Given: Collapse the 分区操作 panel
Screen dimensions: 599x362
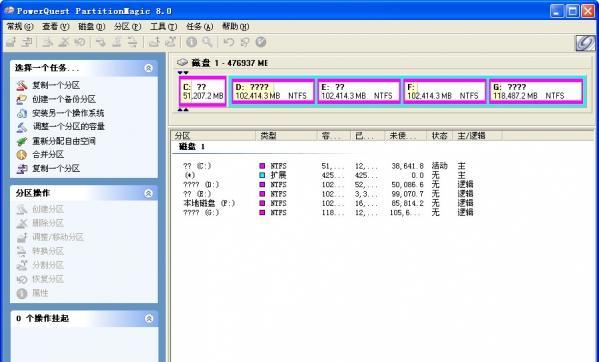Looking at the screenshot, I should click(149, 193).
